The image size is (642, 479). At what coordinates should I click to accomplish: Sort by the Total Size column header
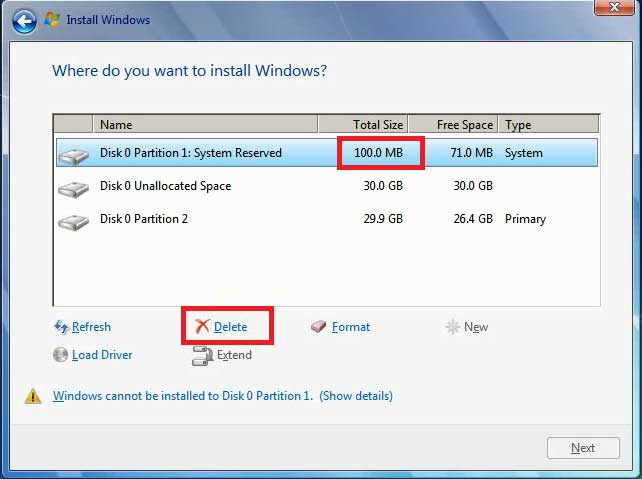click(x=363, y=124)
